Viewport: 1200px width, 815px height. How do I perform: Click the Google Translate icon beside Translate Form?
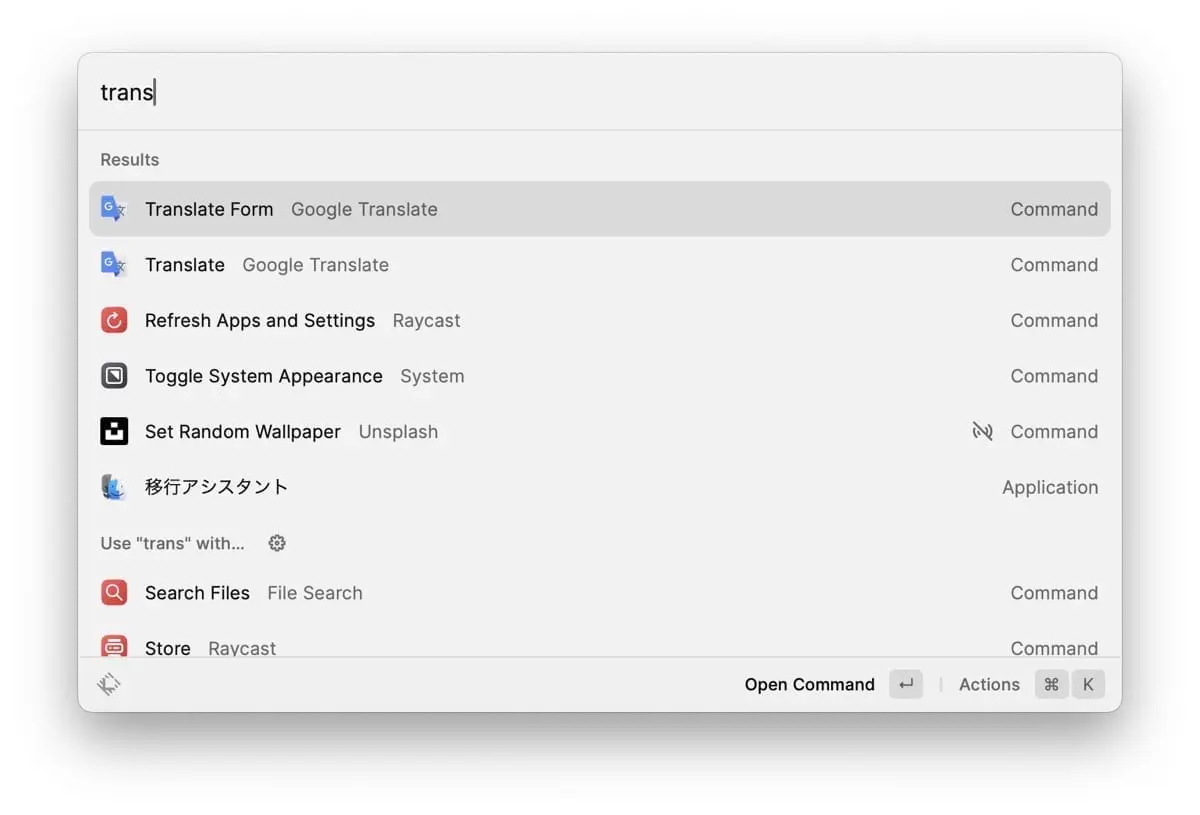pos(114,209)
